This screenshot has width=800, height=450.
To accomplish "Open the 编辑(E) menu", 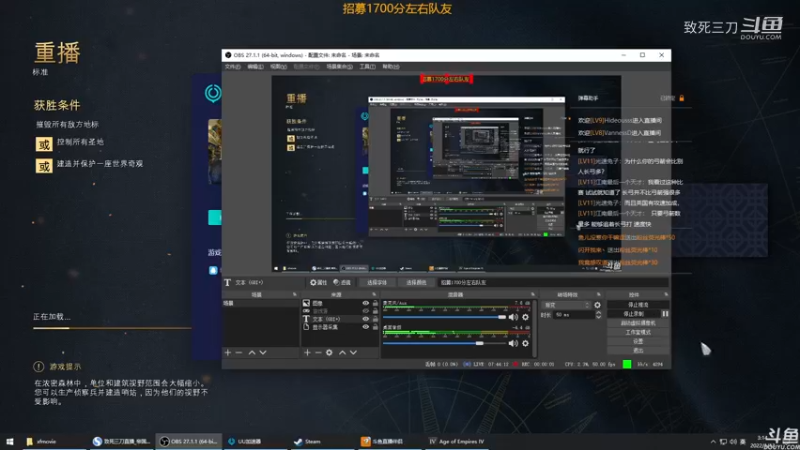I will coord(255,67).
